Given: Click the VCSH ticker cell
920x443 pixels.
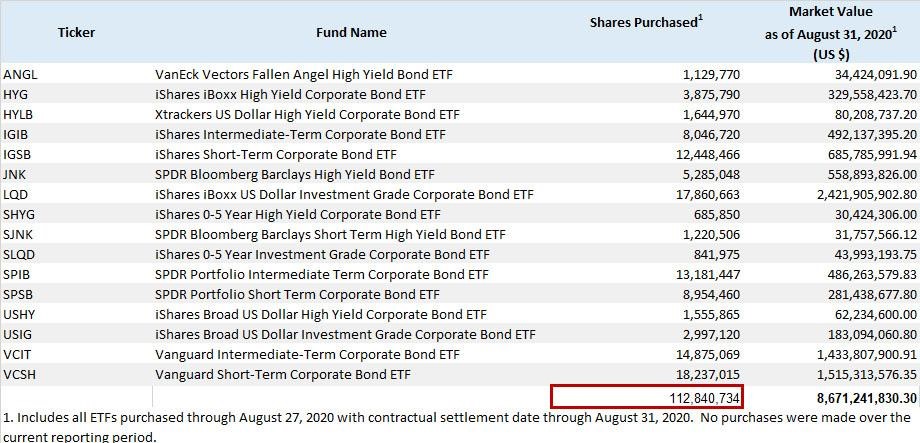Looking at the screenshot, I should tap(20, 374).
